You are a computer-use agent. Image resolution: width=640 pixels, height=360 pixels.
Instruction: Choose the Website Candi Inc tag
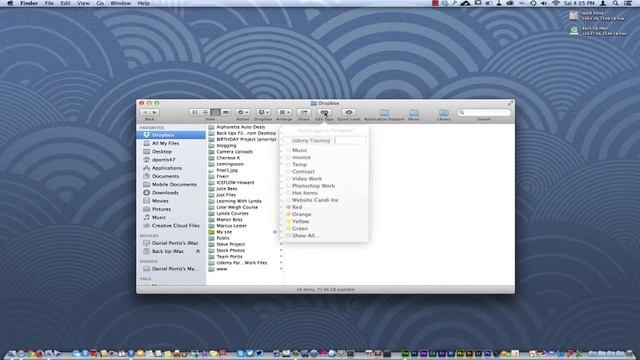(315, 200)
